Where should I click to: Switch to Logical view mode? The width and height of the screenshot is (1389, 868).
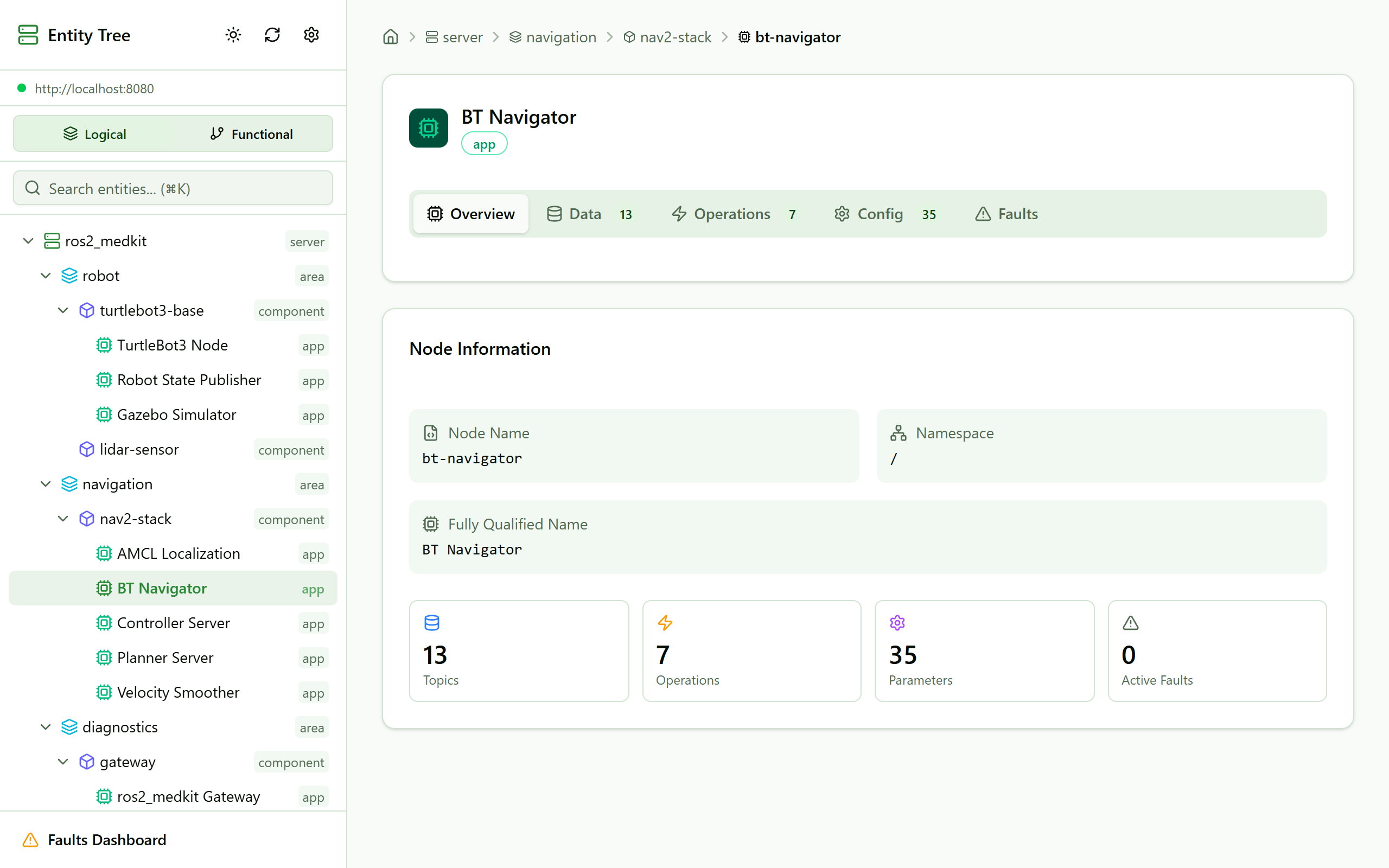(x=95, y=134)
